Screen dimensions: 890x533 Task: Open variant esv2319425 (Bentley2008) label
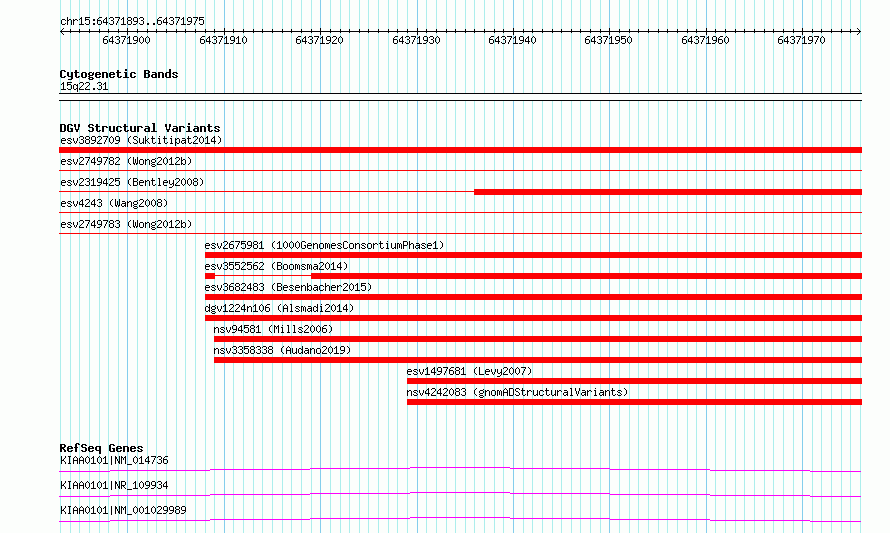132,182
